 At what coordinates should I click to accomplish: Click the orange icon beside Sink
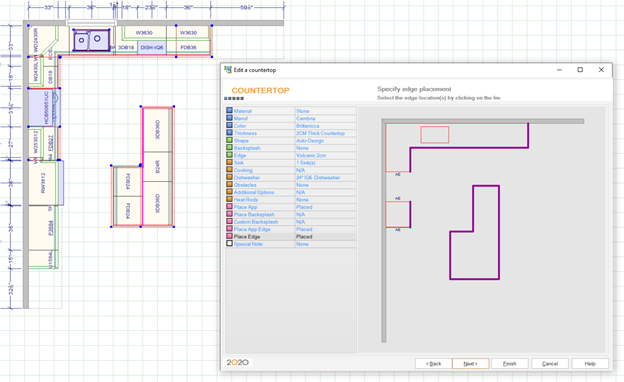pos(229,162)
